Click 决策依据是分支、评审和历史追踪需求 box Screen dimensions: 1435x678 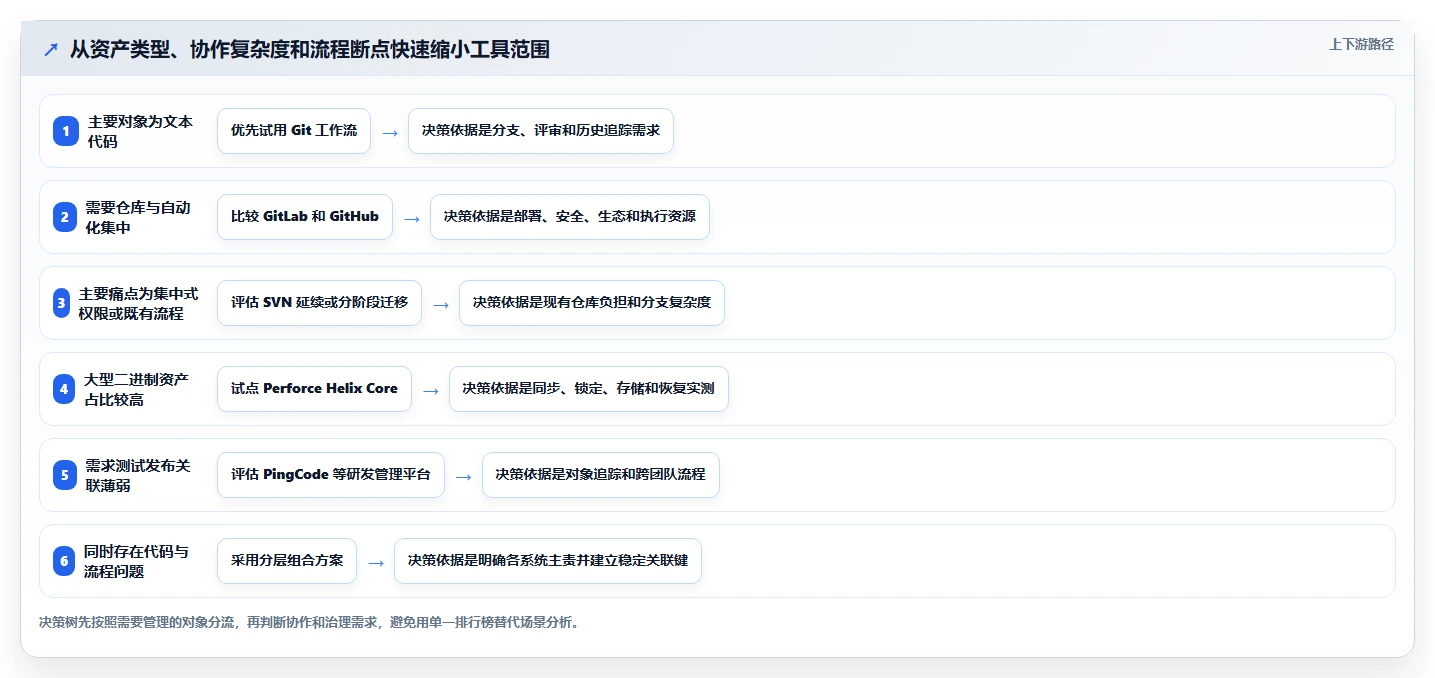point(541,131)
